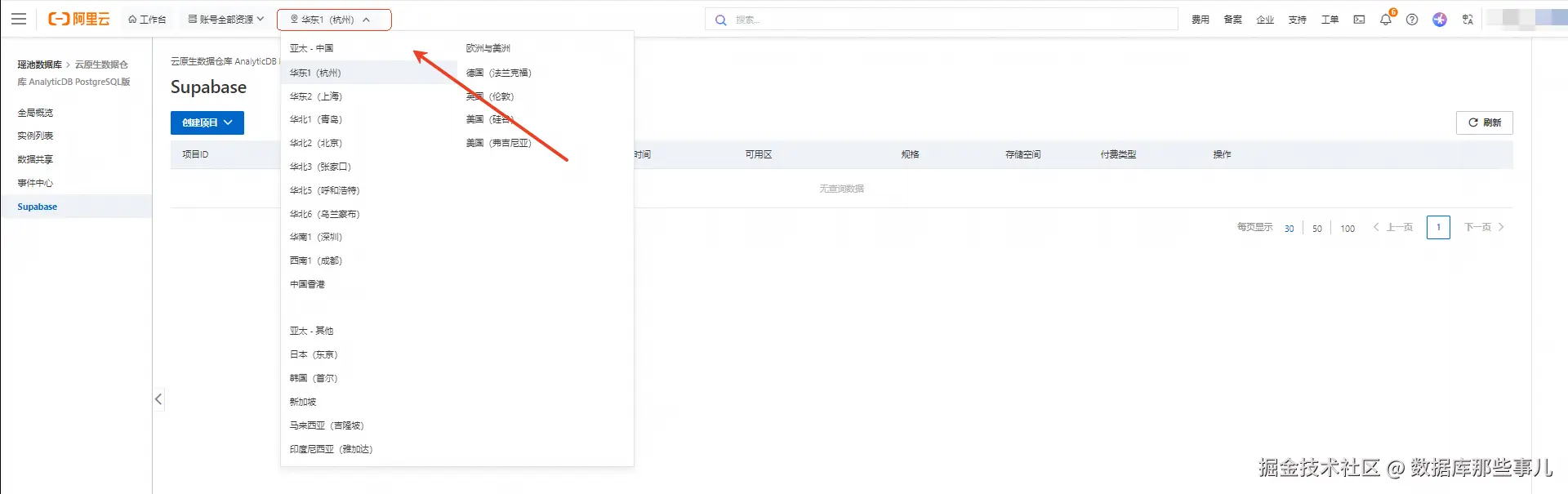
Task: Click the 刷新 refresh button
Action: tap(1485, 122)
